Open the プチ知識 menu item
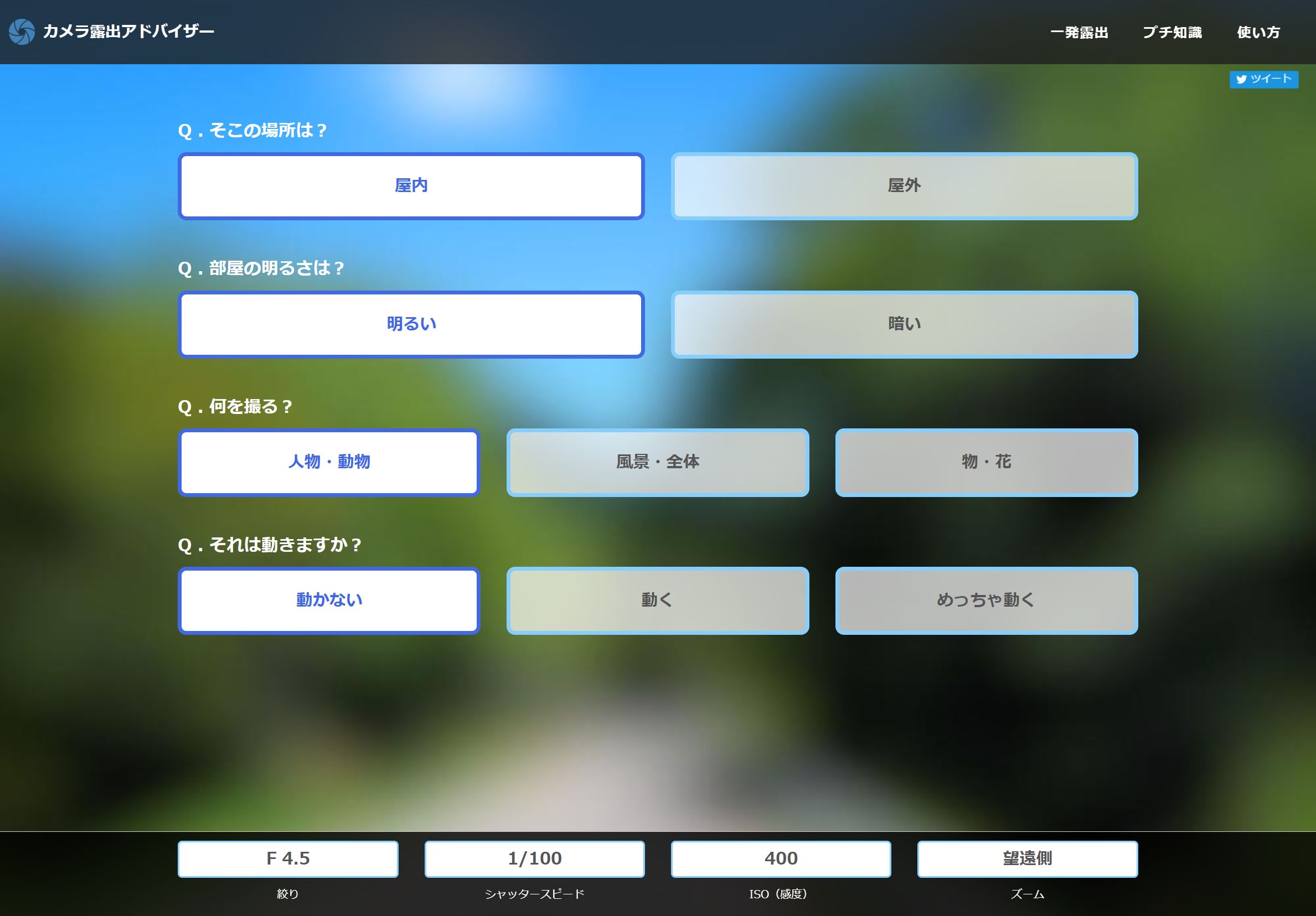 click(x=1173, y=33)
